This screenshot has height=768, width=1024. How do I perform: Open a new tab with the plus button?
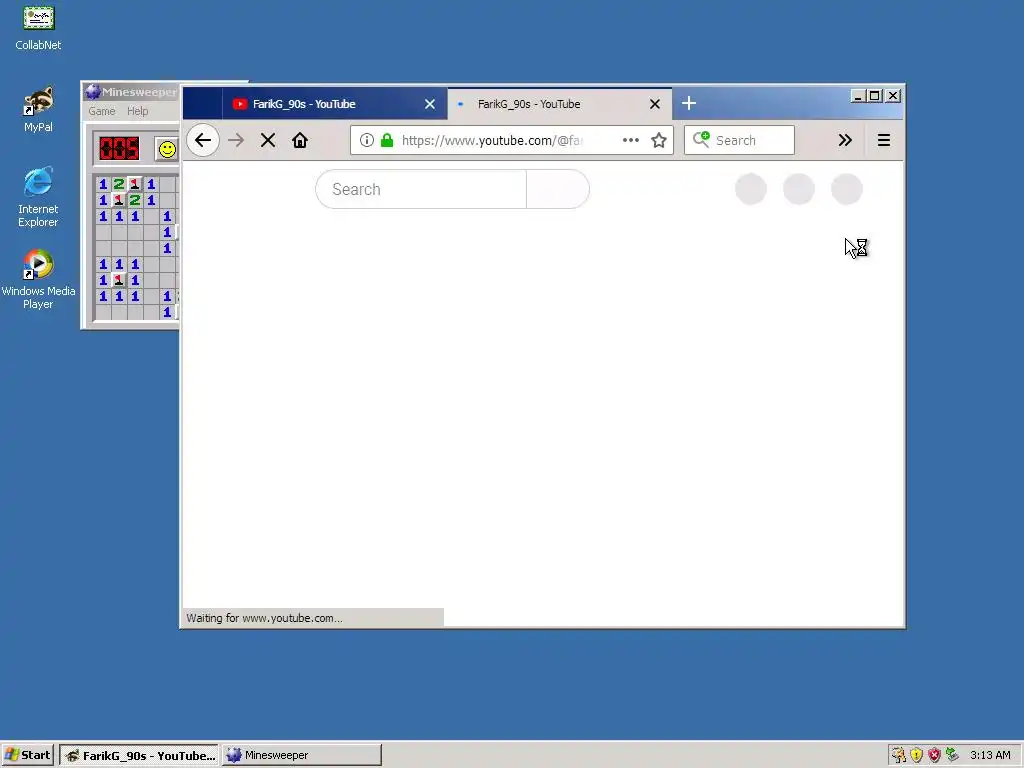(x=688, y=103)
